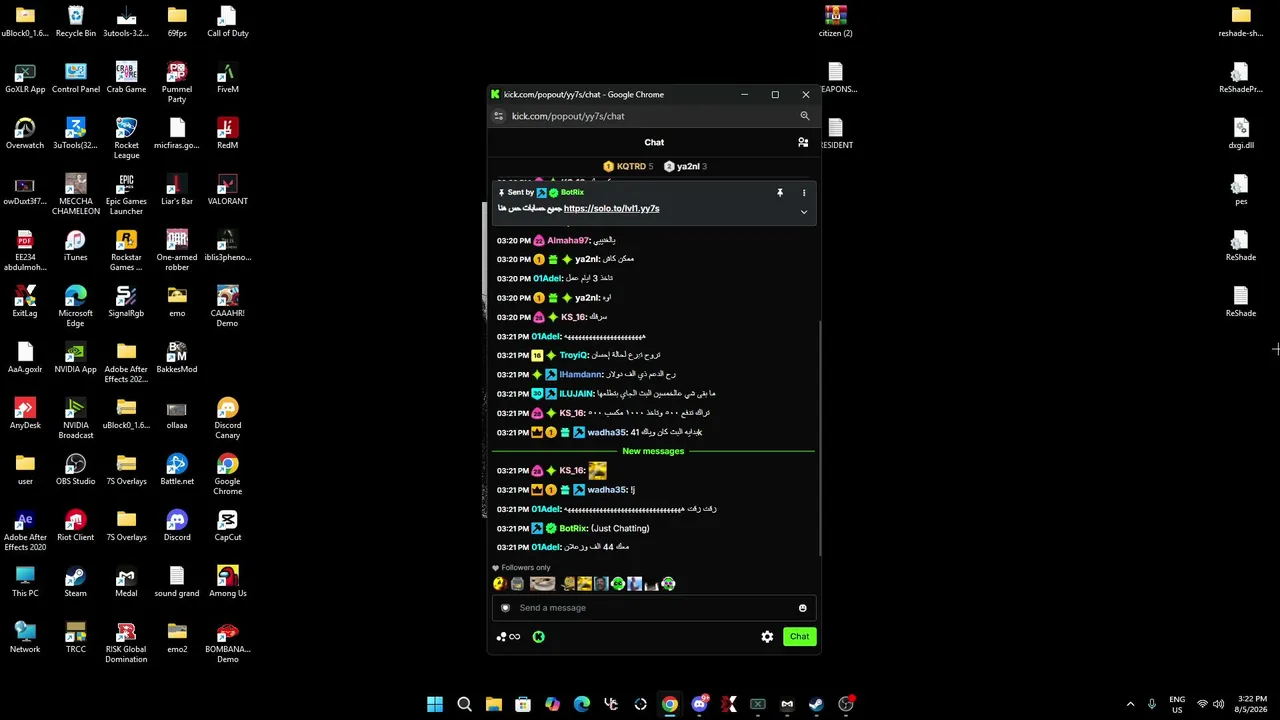Open Copilot from taskbar
The width and height of the screenshot is (1280, 720).
pos(552,704)
